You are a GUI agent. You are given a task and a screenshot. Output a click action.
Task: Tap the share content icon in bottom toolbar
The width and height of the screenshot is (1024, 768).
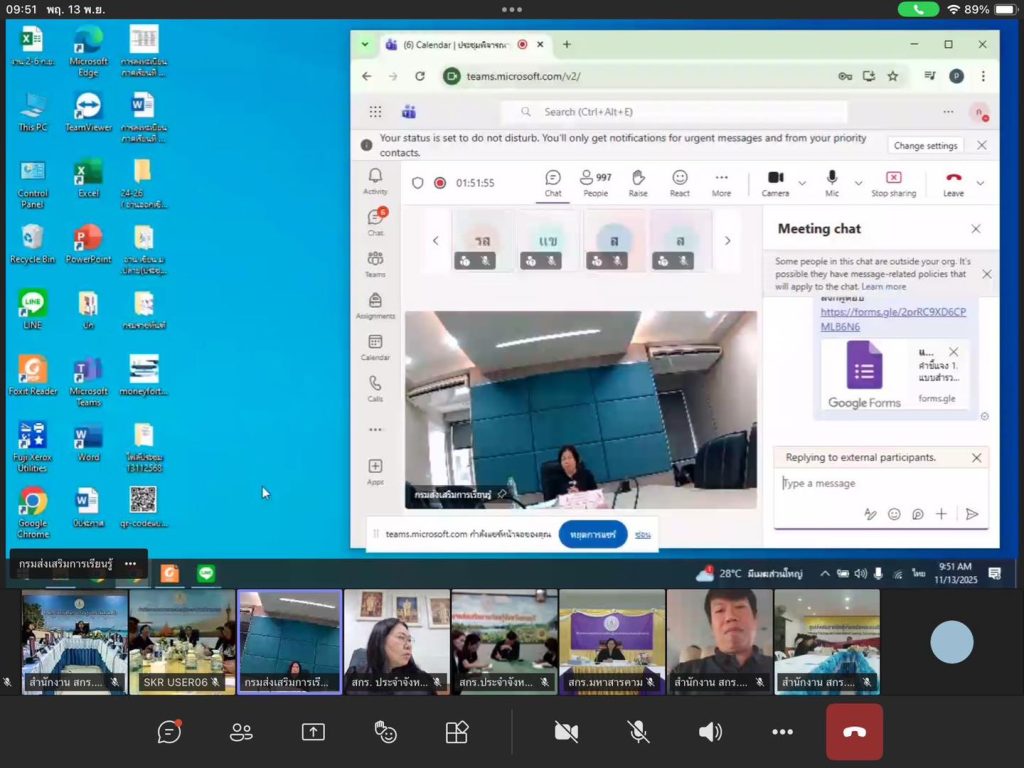coord(313,732)
